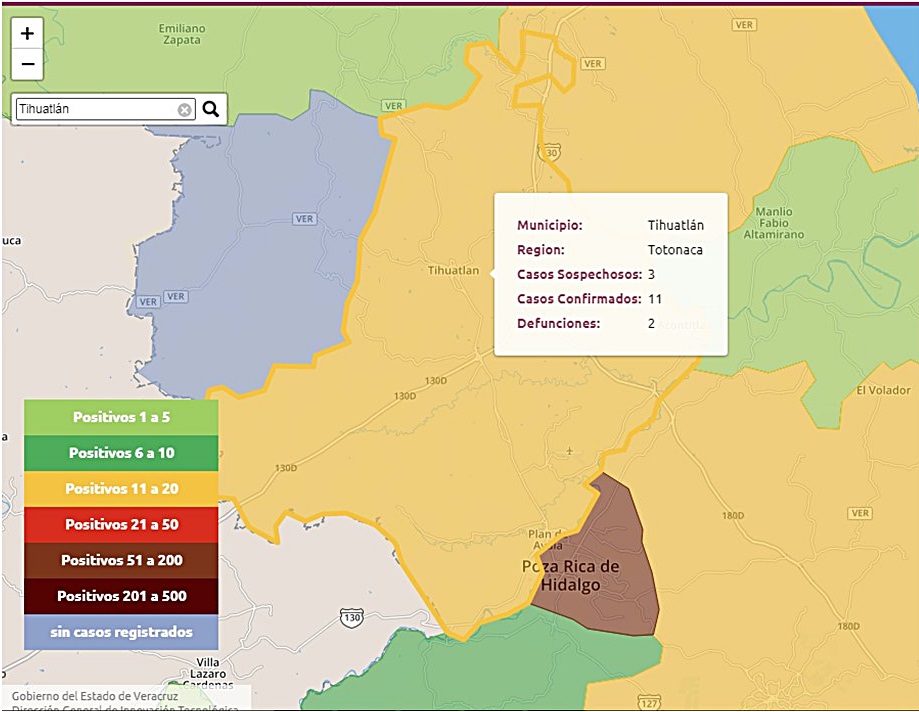Click the Plan de Ayala map label

tap(546, 540)
